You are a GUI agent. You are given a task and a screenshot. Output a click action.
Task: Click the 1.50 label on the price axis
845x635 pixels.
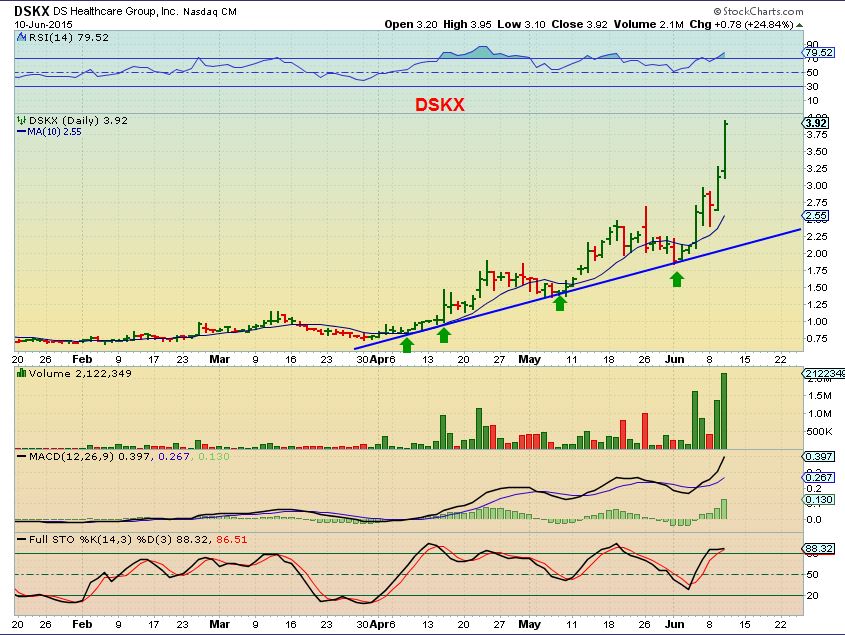click(x=816, y=287)
